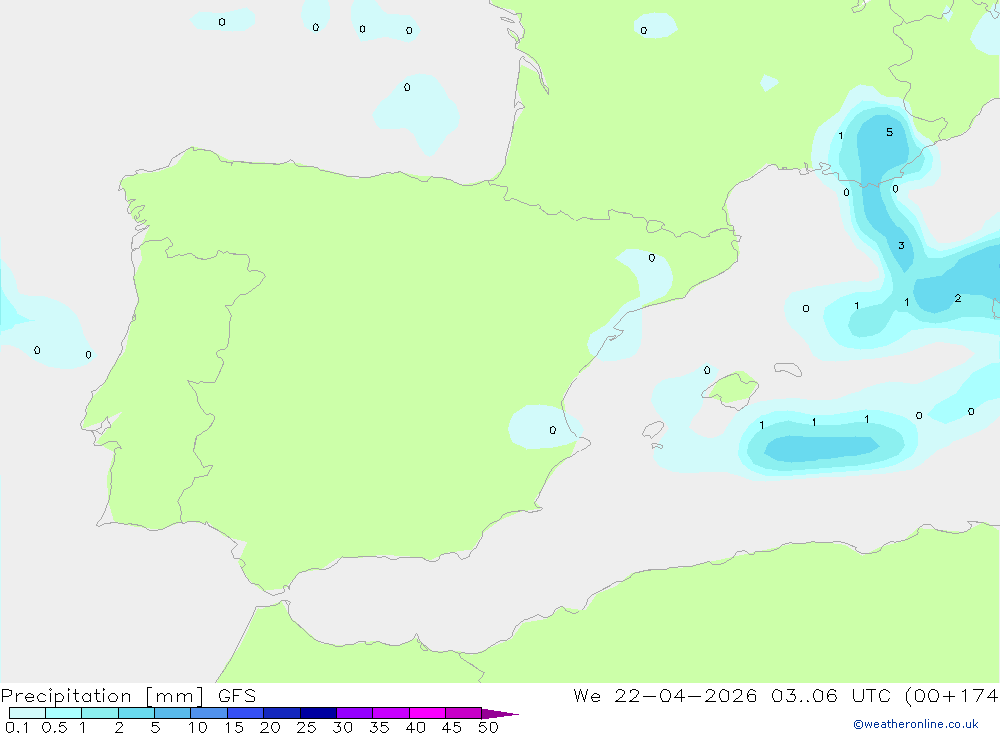Click the '0' value beside Mallorca island

pyautogui.click(x=707, y=370)
